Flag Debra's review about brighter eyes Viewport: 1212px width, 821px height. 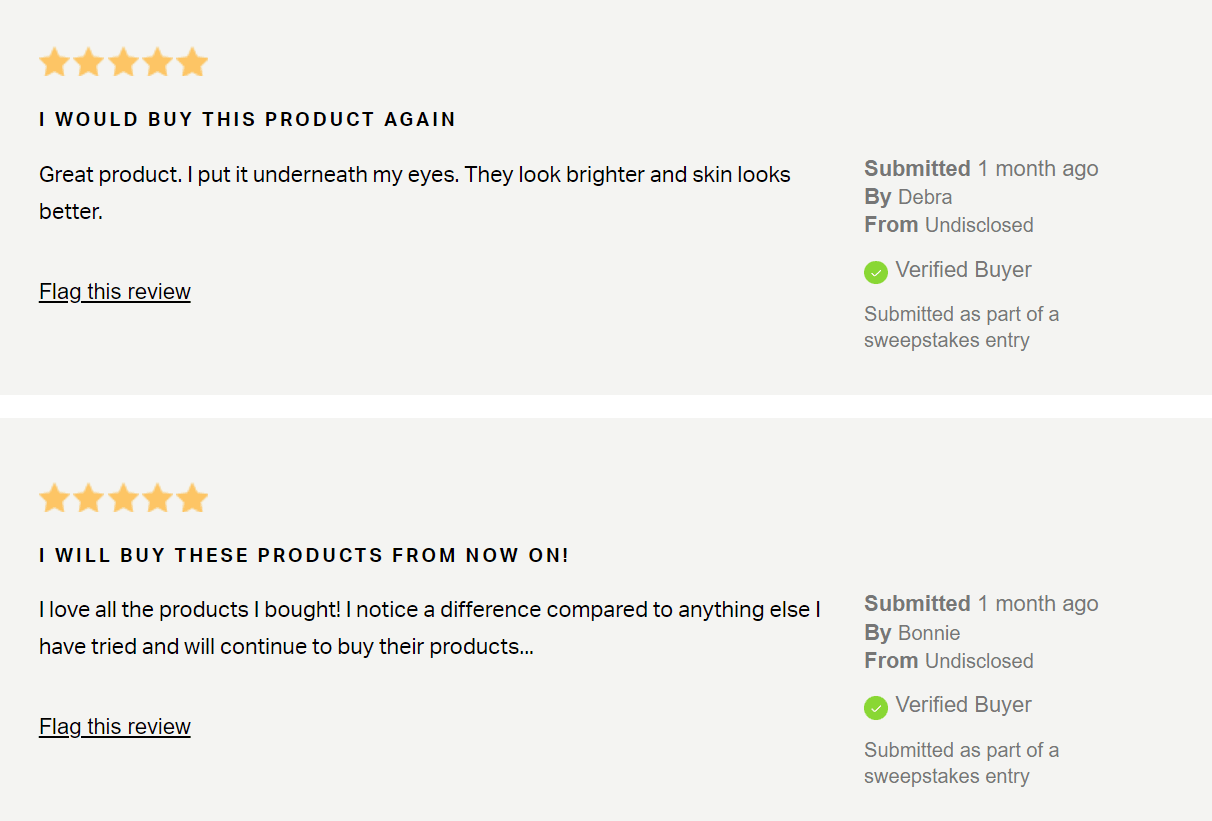[115, 292]
